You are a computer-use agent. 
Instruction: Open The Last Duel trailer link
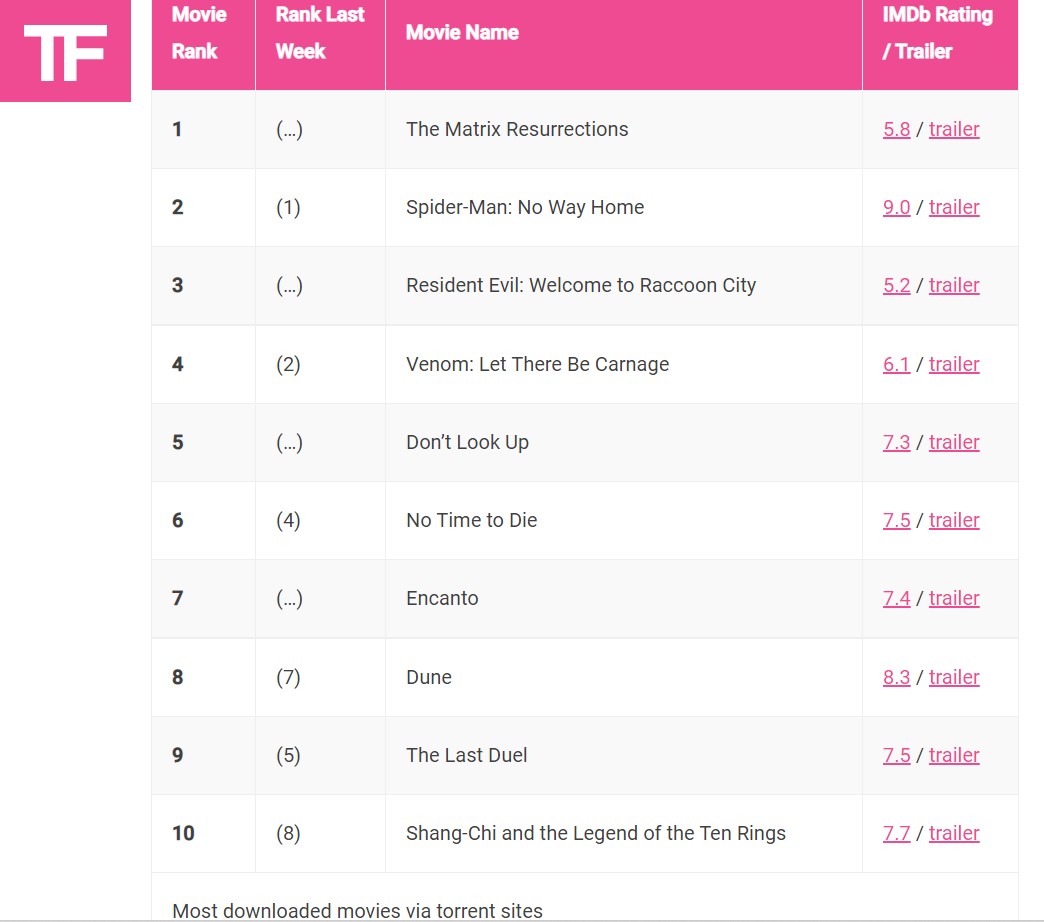tap(954, 755)
